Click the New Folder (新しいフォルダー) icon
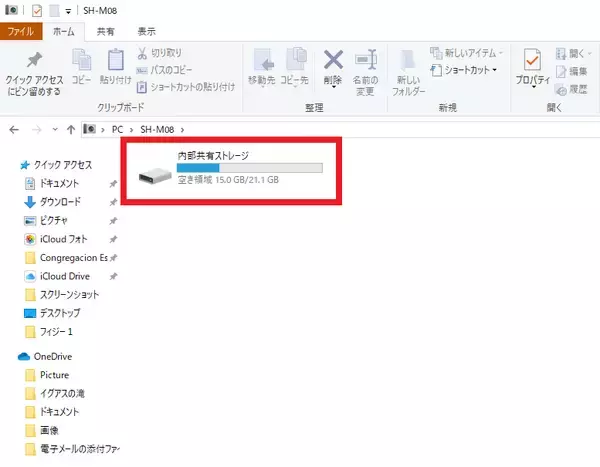600x467 pixels. [x=408, y=60]
